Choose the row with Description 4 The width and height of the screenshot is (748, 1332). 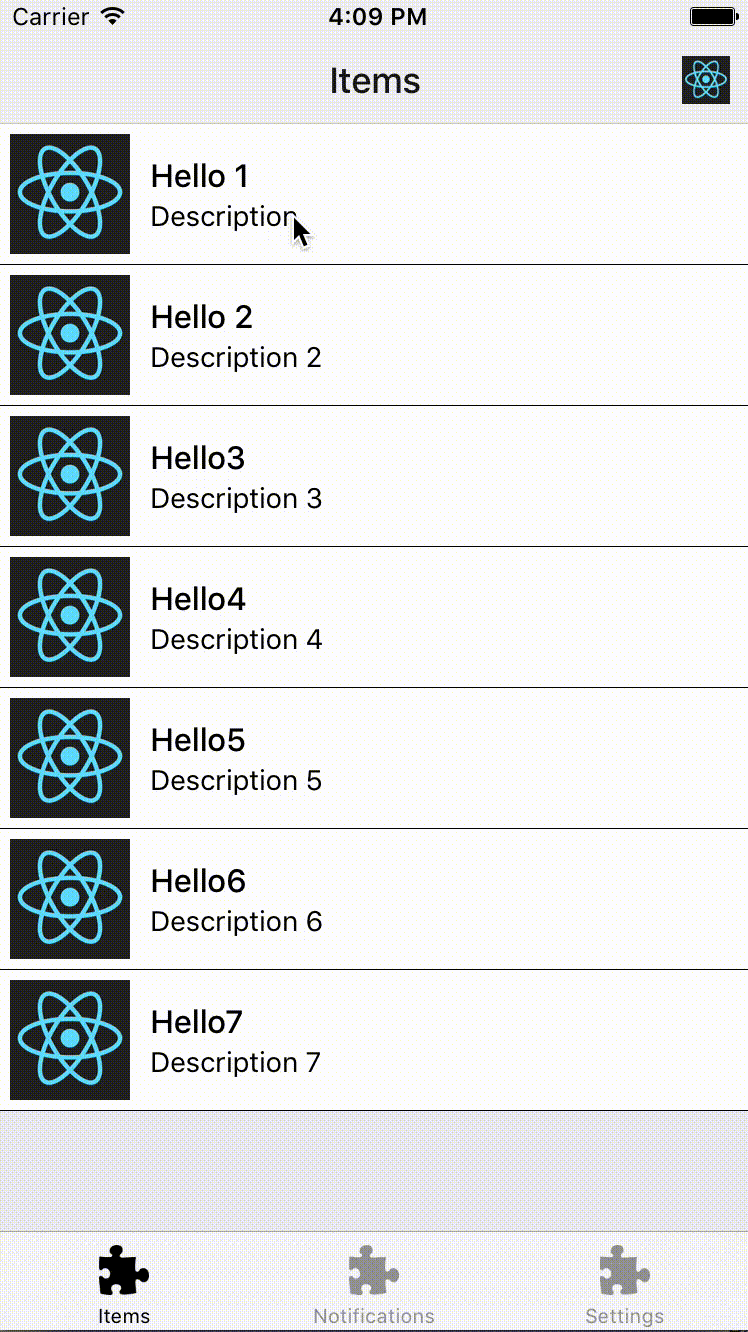click(374, 617)
